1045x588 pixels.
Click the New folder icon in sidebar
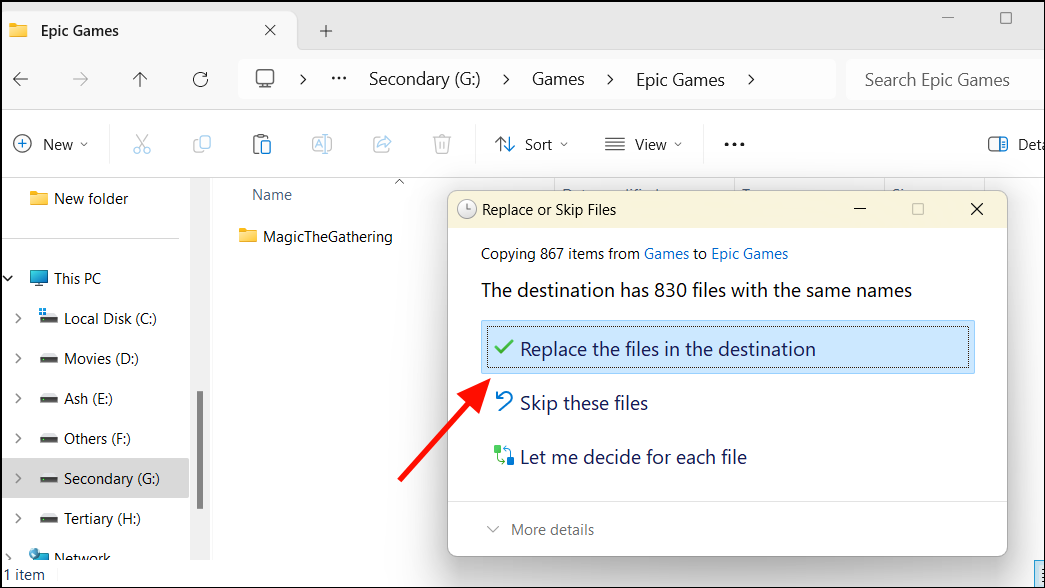pos(39,198)
